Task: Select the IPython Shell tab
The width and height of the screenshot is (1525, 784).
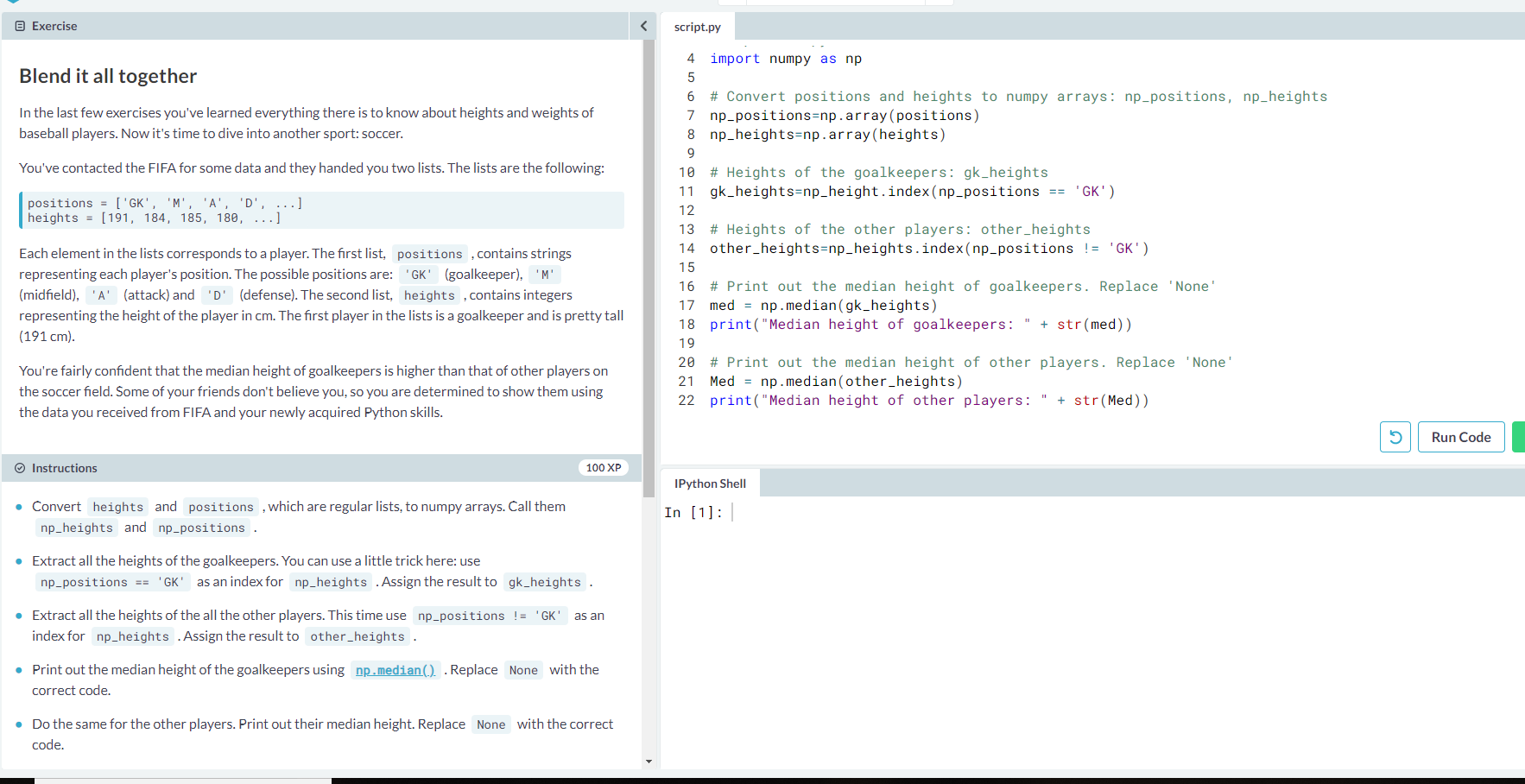Action: coord(709,483)
